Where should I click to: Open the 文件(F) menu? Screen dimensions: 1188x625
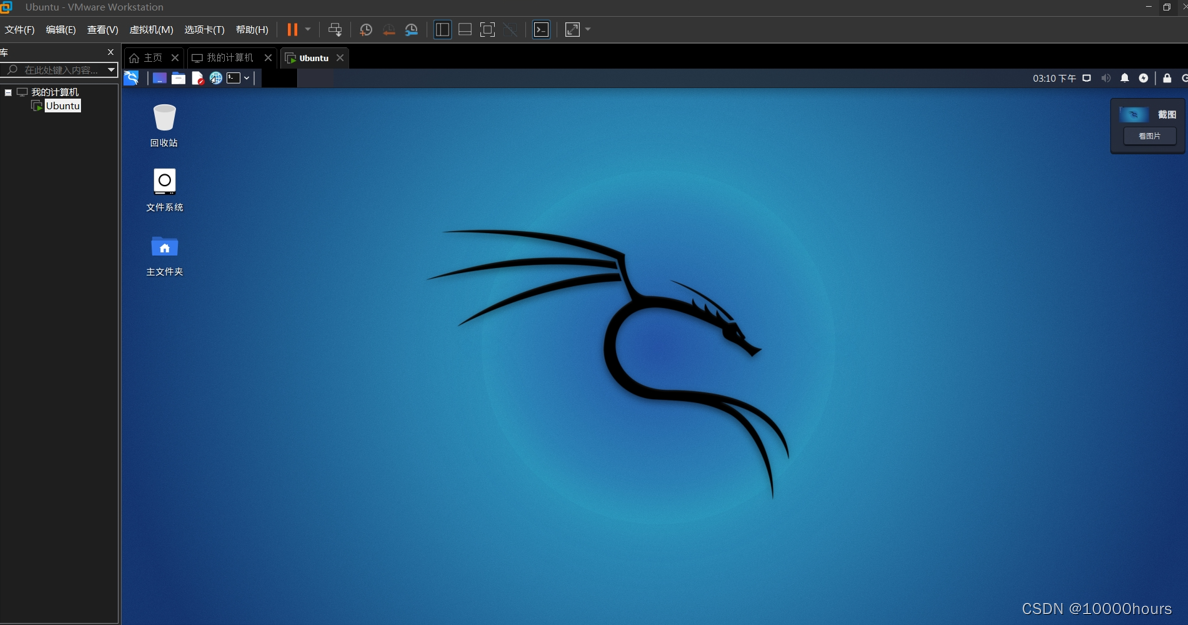20,30
